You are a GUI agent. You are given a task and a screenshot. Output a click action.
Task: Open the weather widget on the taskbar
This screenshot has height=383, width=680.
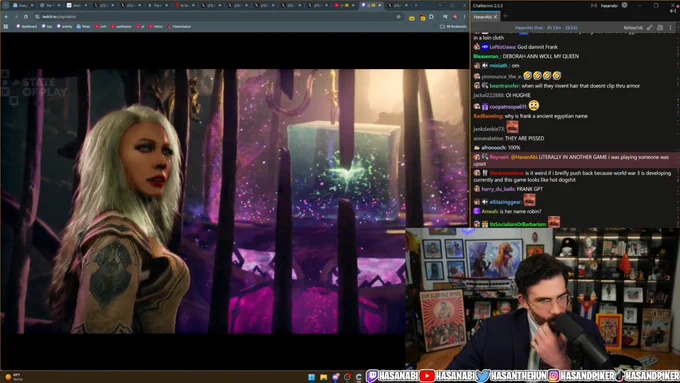tap(13, 377)
